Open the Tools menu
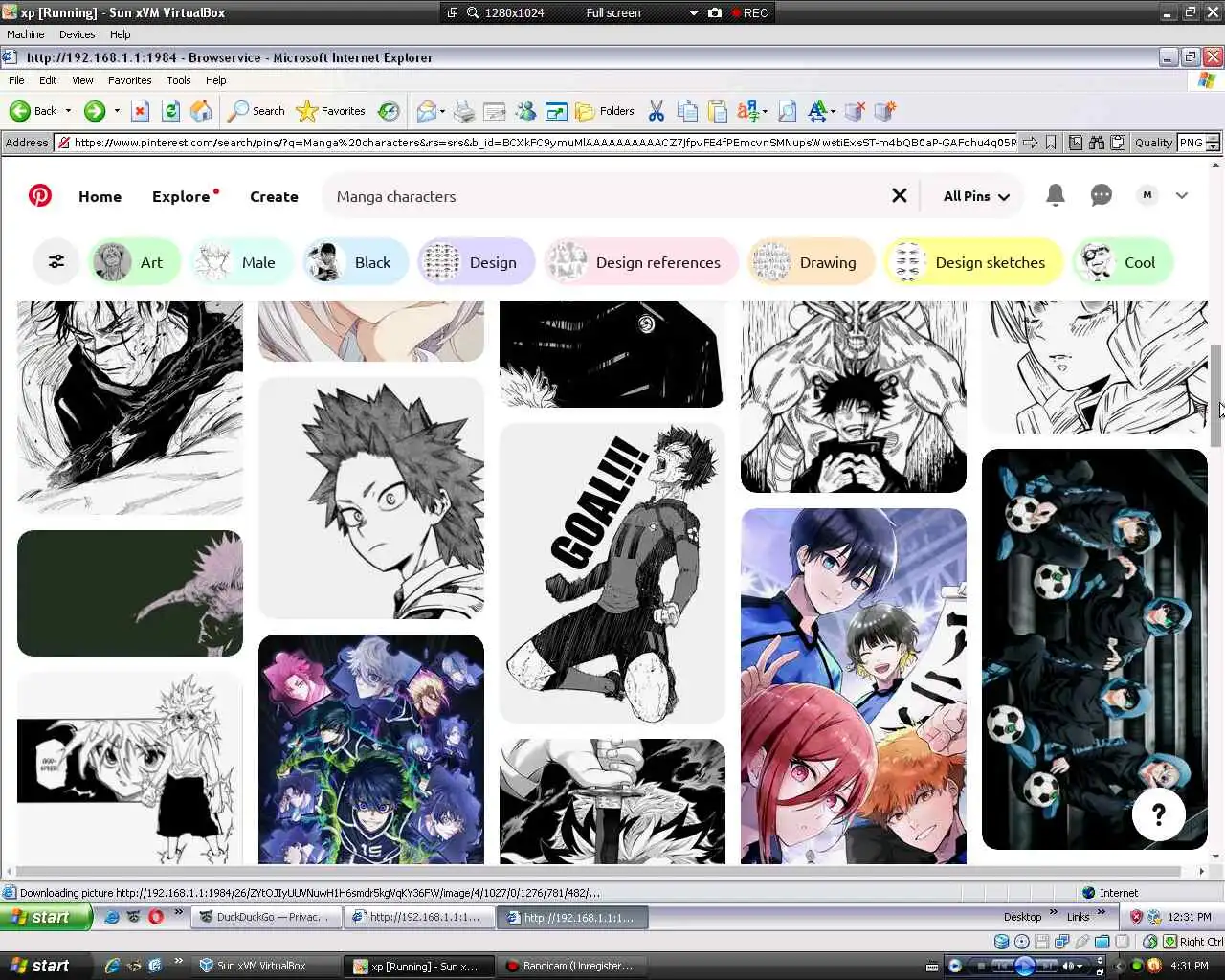Screen dimensions: 1225x980 pyautogui.click(x=178, y=80)
